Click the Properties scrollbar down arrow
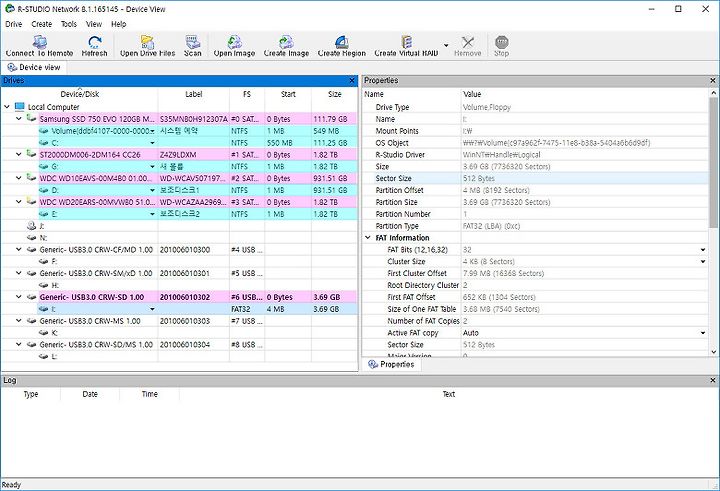The image size is (720, 491). 713,352
